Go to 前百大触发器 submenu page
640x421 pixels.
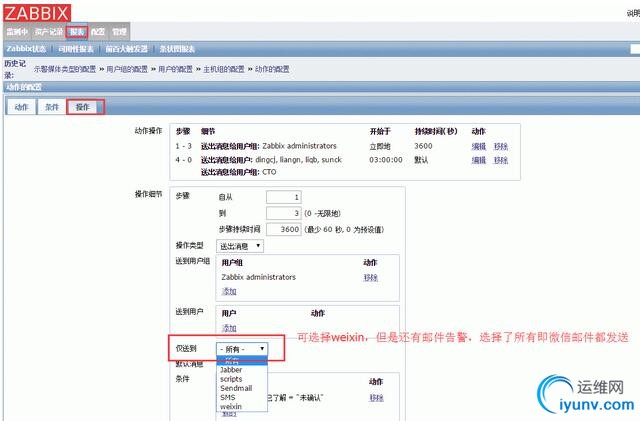127,49
